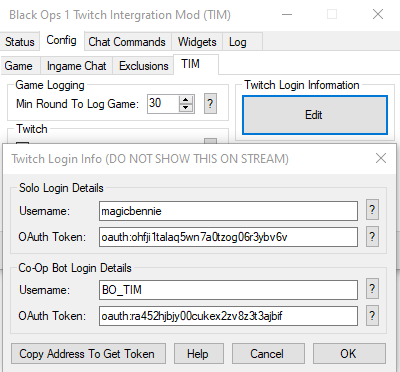The height and width of the screenshot is (372, 400).
Task: Open the Help button in login dialog
Action: (198, 353)
